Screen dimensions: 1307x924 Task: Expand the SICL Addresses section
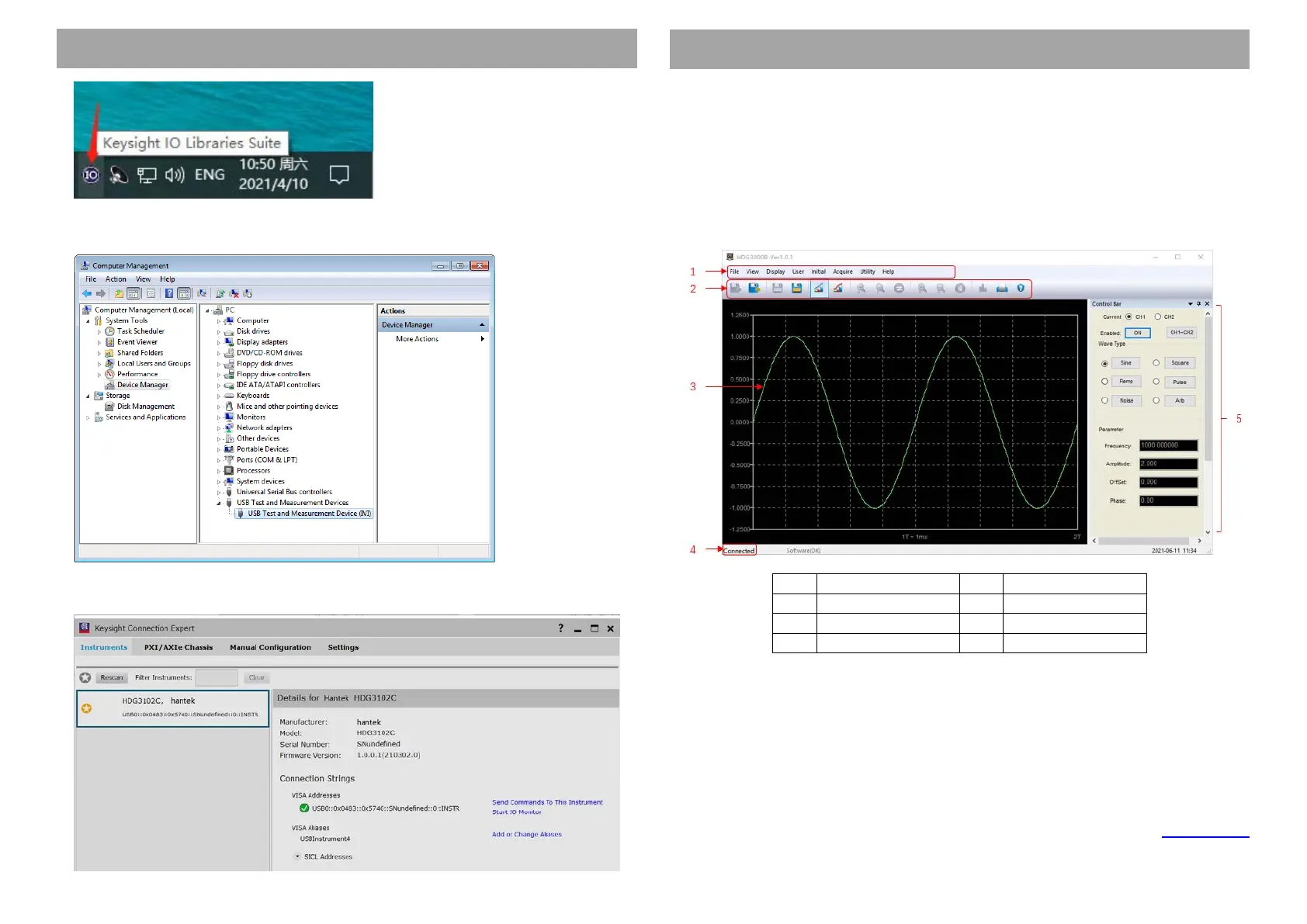click(x=297, y=857)
